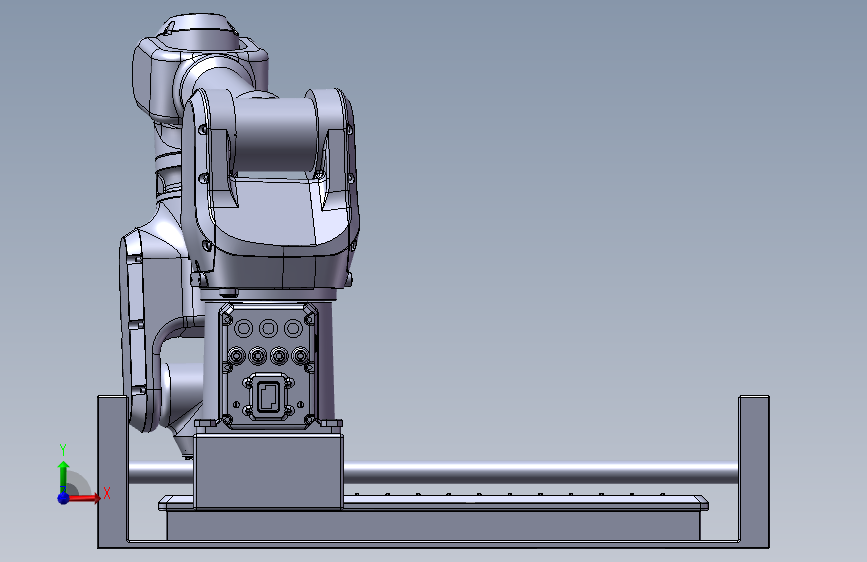Viewport: 867px width, 562px height.
Task: Select the large rectangular connector on the panel
Action: tap(268, 396)
